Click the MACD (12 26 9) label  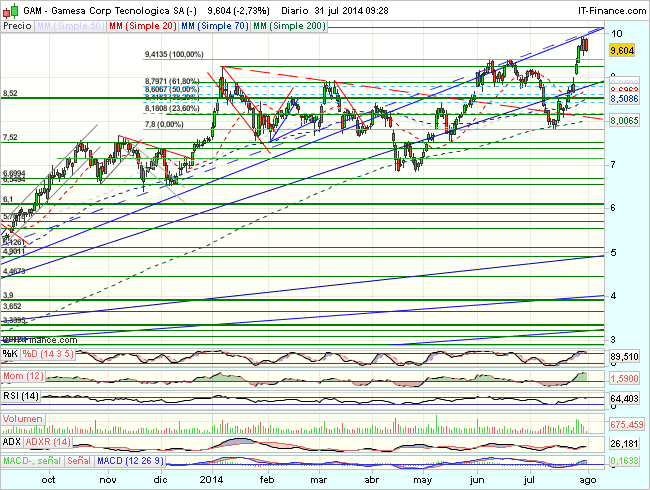click(131, 461)
